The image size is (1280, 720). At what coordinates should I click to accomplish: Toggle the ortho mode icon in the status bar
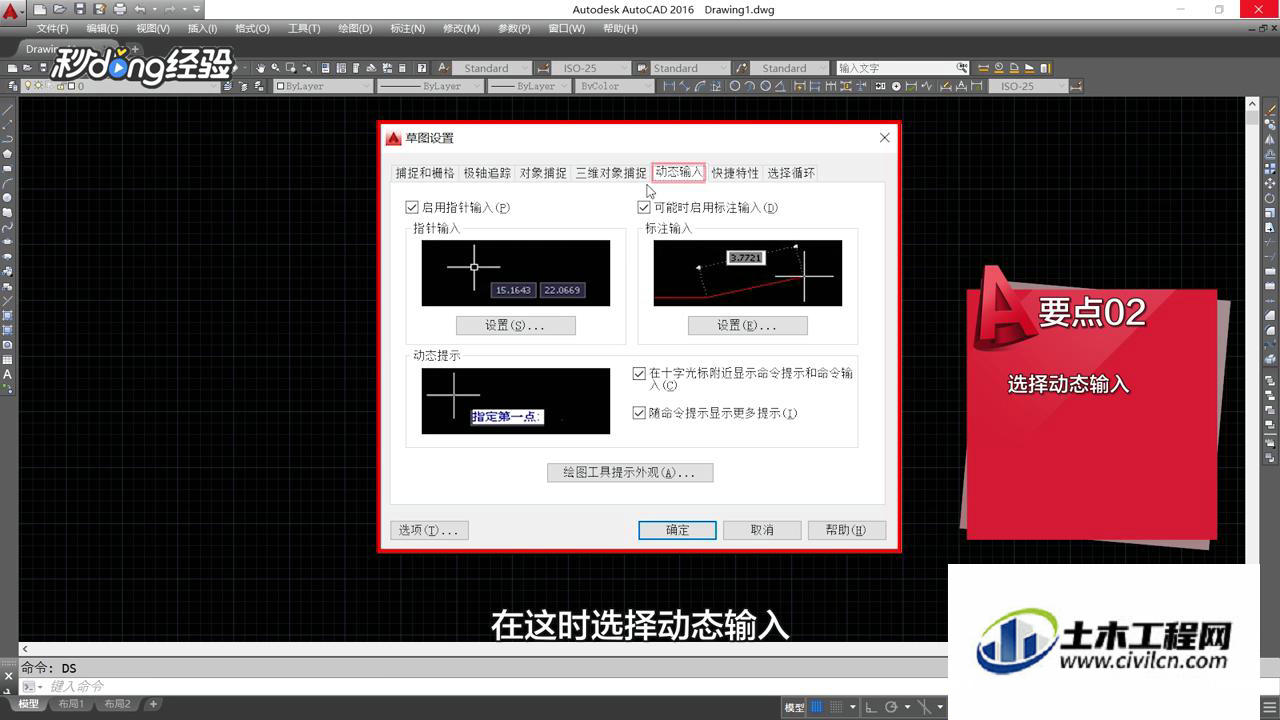click(x=871, y=707)
